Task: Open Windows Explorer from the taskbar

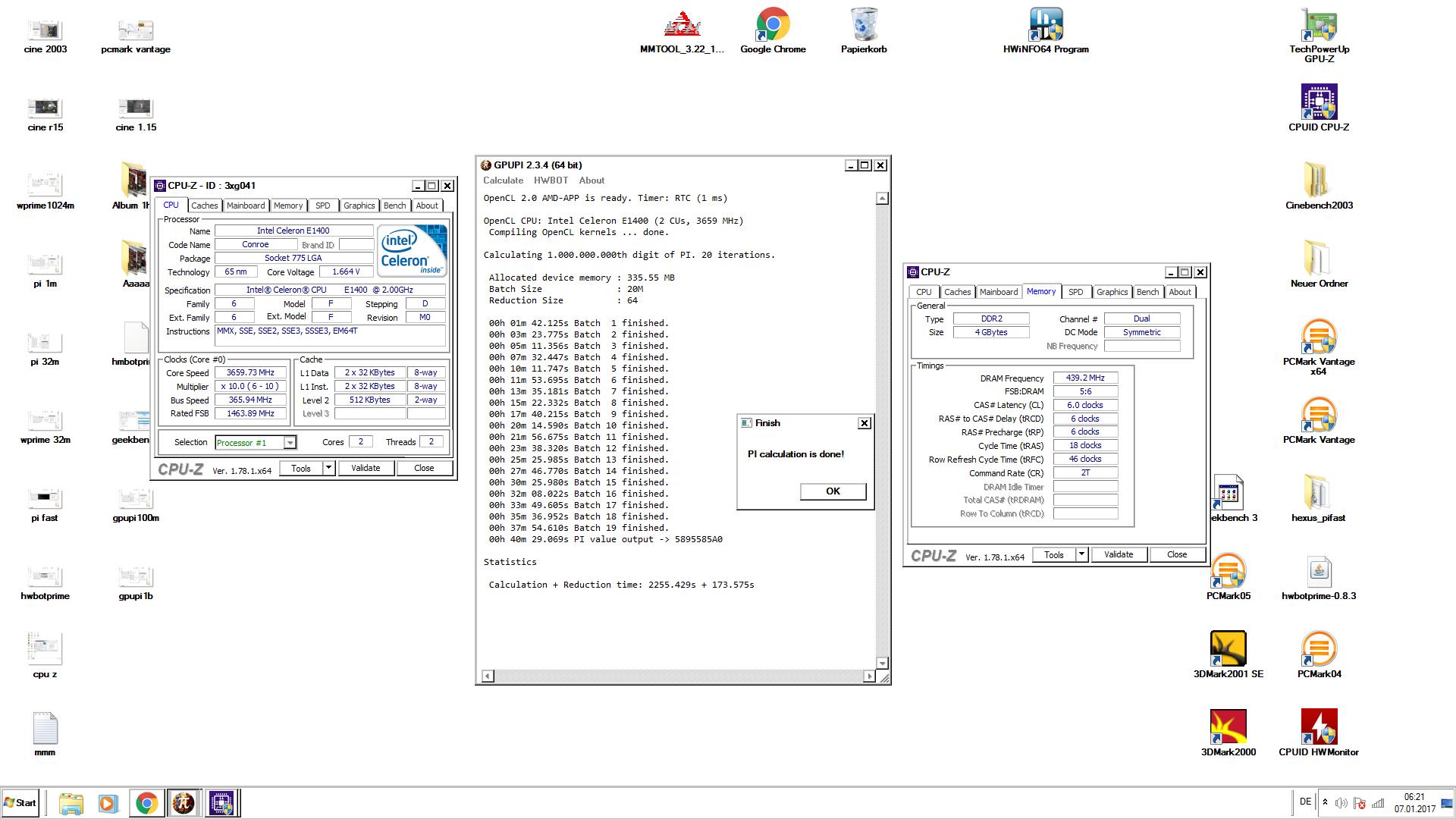Action: point(71,803)
